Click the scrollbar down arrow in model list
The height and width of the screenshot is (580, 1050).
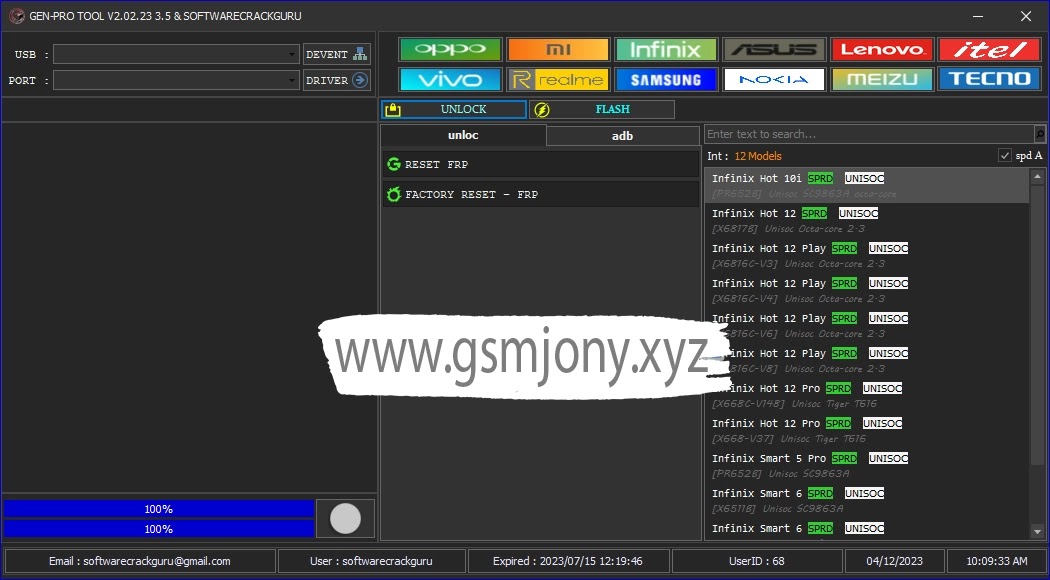tap(1037, 532)
